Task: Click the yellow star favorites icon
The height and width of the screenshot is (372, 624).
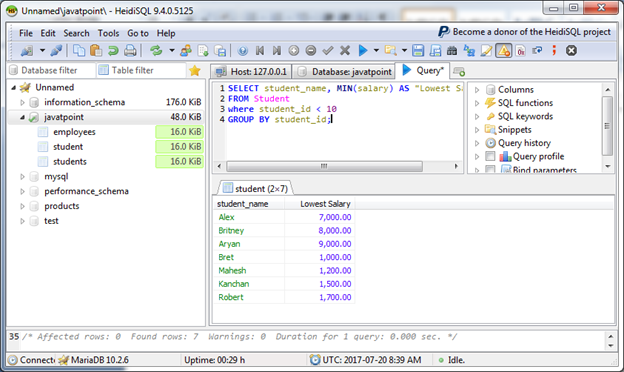Action: (x=195, y=71)
